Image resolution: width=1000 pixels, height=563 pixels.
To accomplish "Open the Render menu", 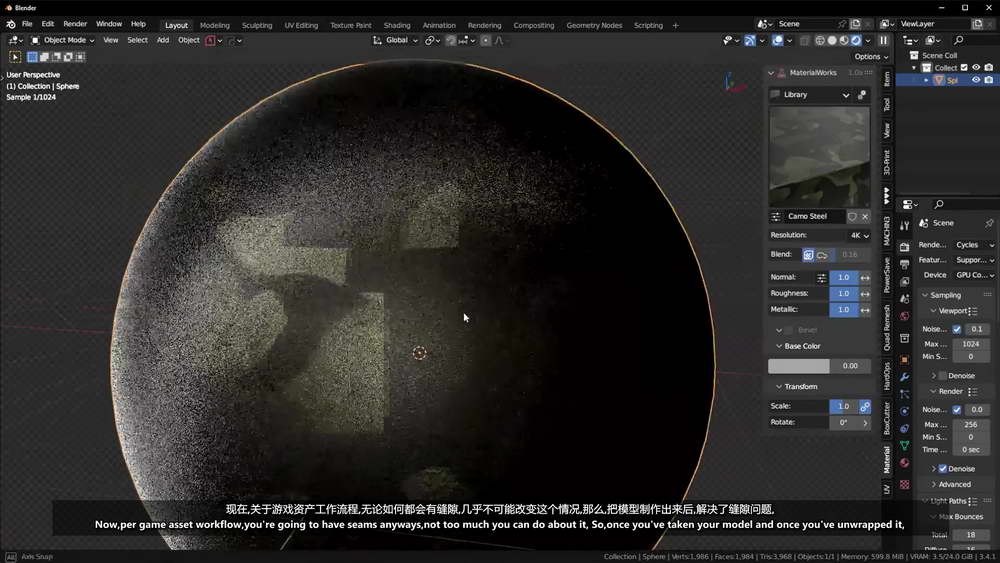I will tap(75, 24).
